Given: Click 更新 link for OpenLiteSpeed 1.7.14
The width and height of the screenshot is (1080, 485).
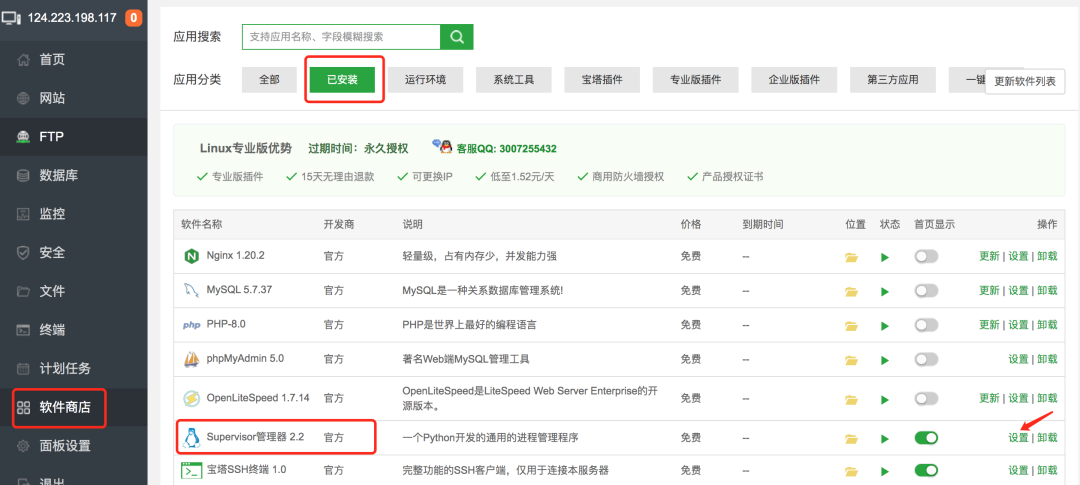Looking at the screenshot, I should (989, 398).
